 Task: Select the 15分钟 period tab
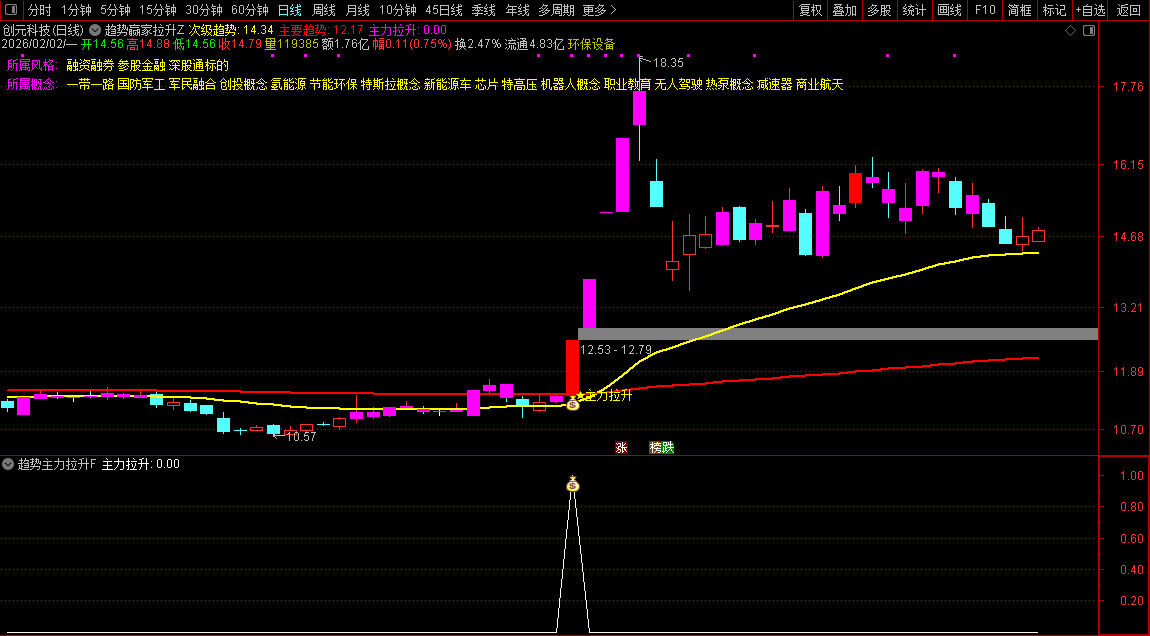pyautogui.click(x=158, y=10)
